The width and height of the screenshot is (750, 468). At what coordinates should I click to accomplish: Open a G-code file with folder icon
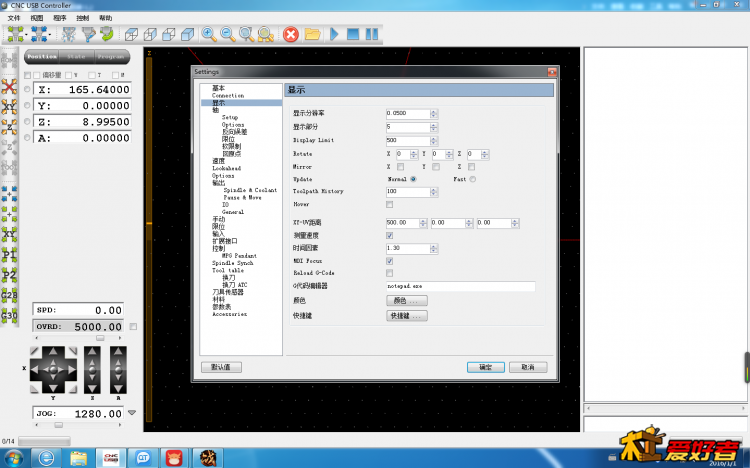312,34
